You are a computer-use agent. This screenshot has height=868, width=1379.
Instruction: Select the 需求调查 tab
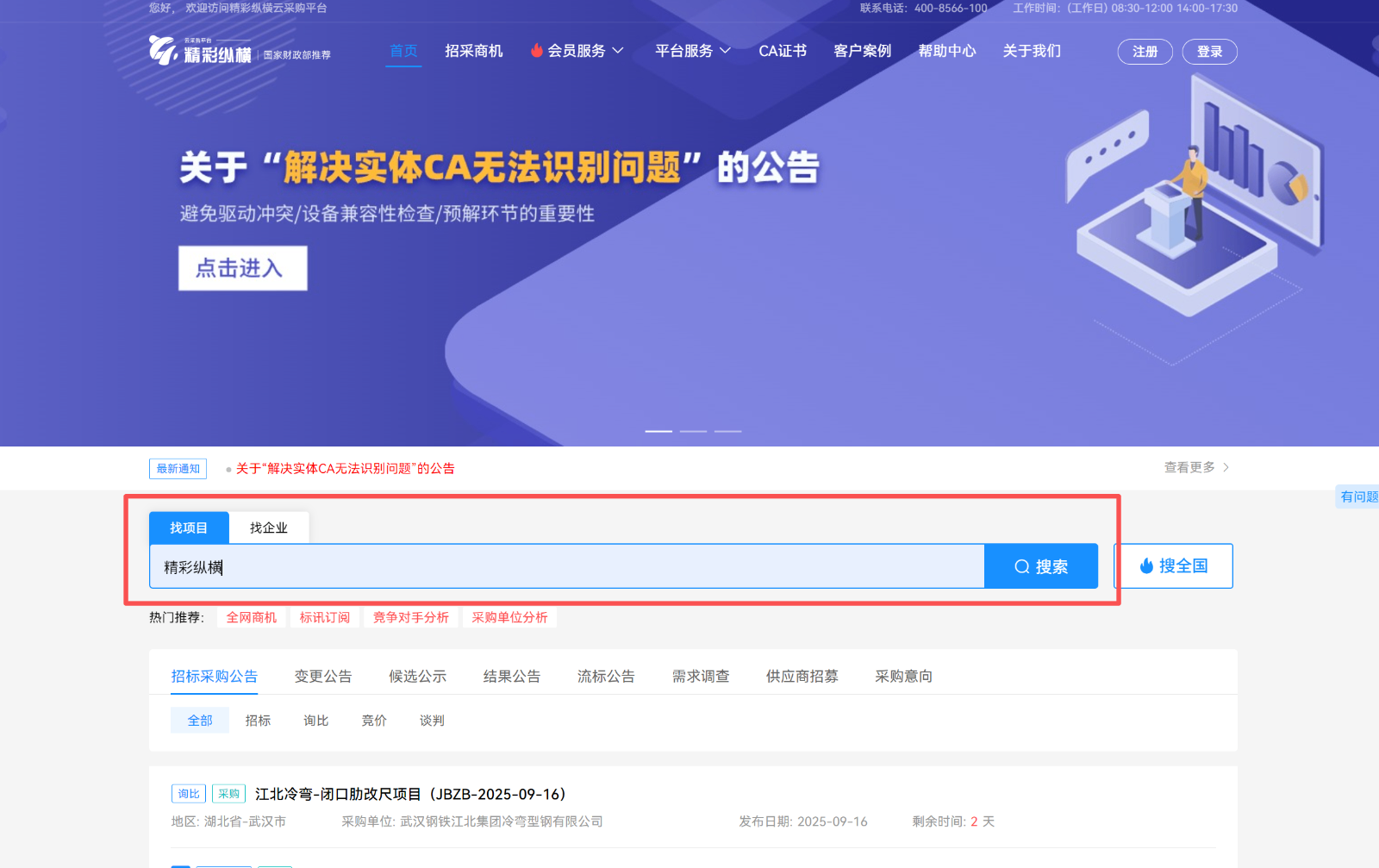pos(701,677)
